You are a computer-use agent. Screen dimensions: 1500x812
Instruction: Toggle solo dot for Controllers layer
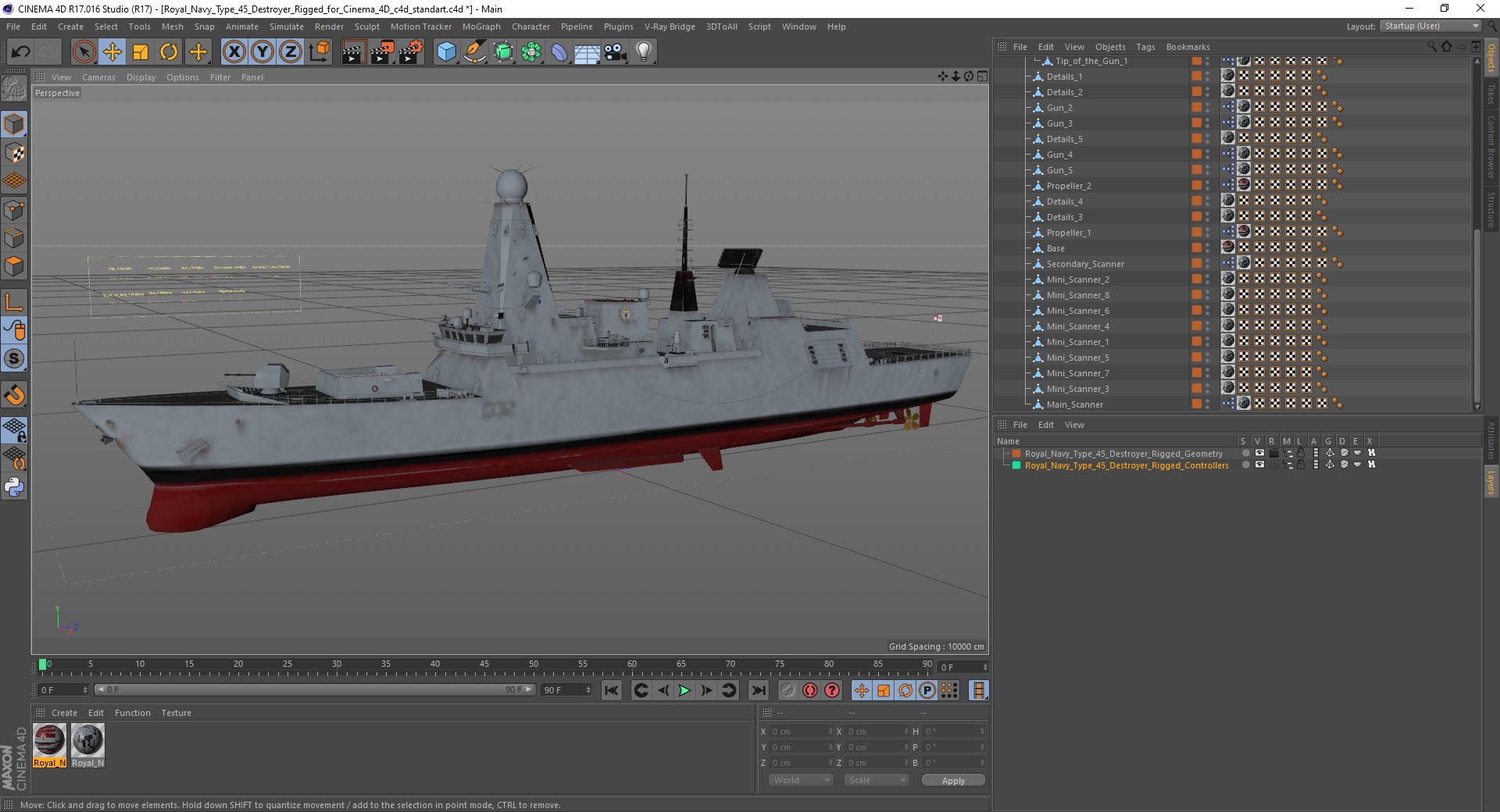coord(1245,465)
